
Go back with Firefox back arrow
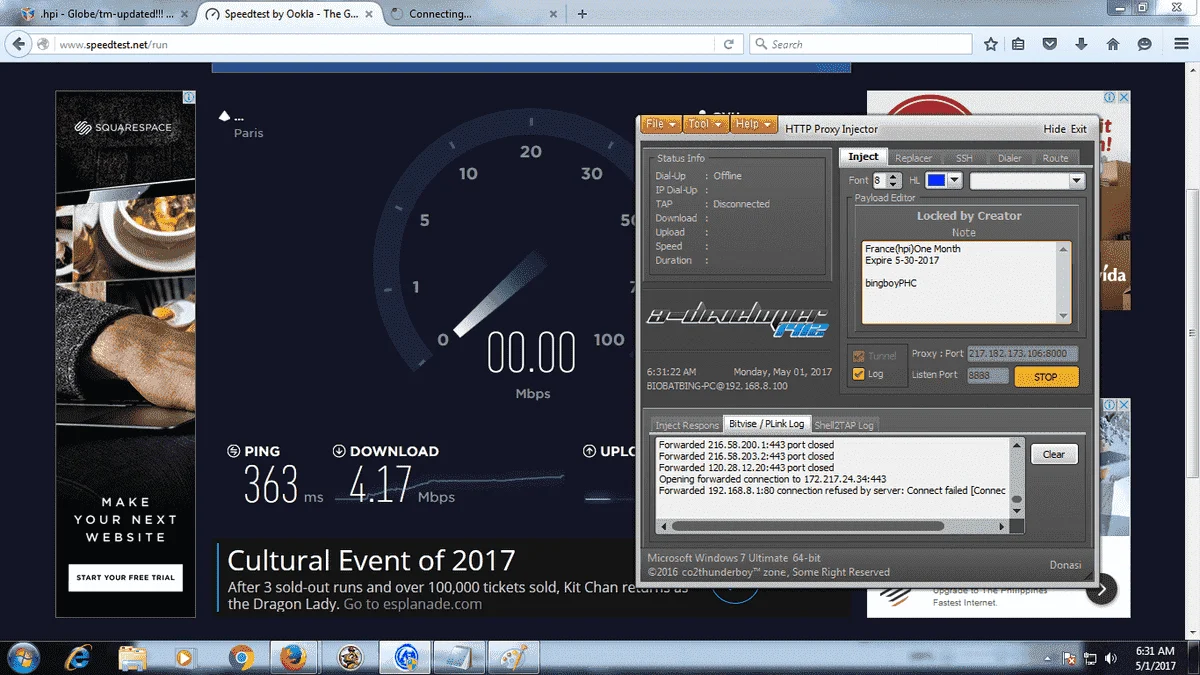19,44
